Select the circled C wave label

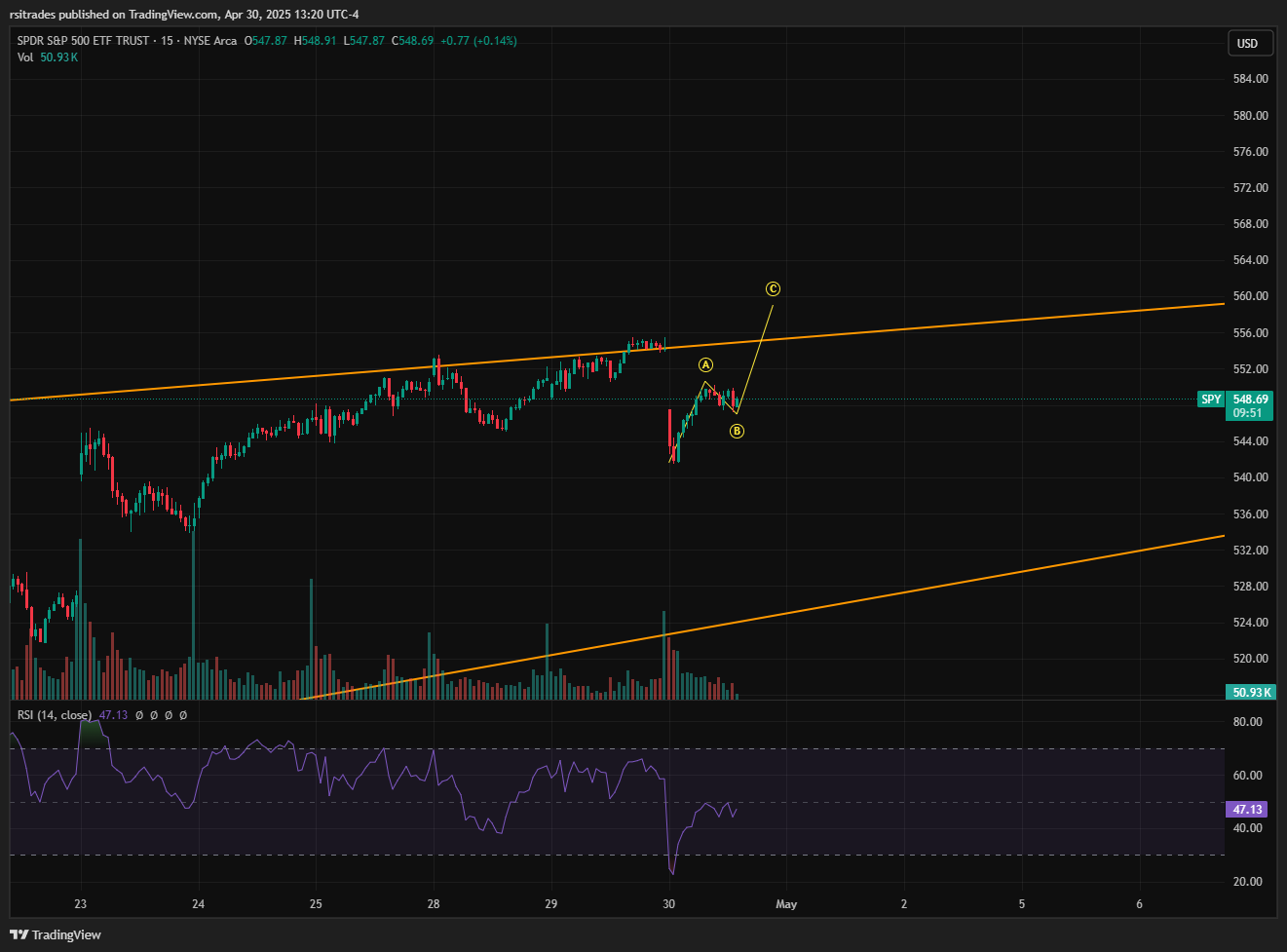click(773, 288)
